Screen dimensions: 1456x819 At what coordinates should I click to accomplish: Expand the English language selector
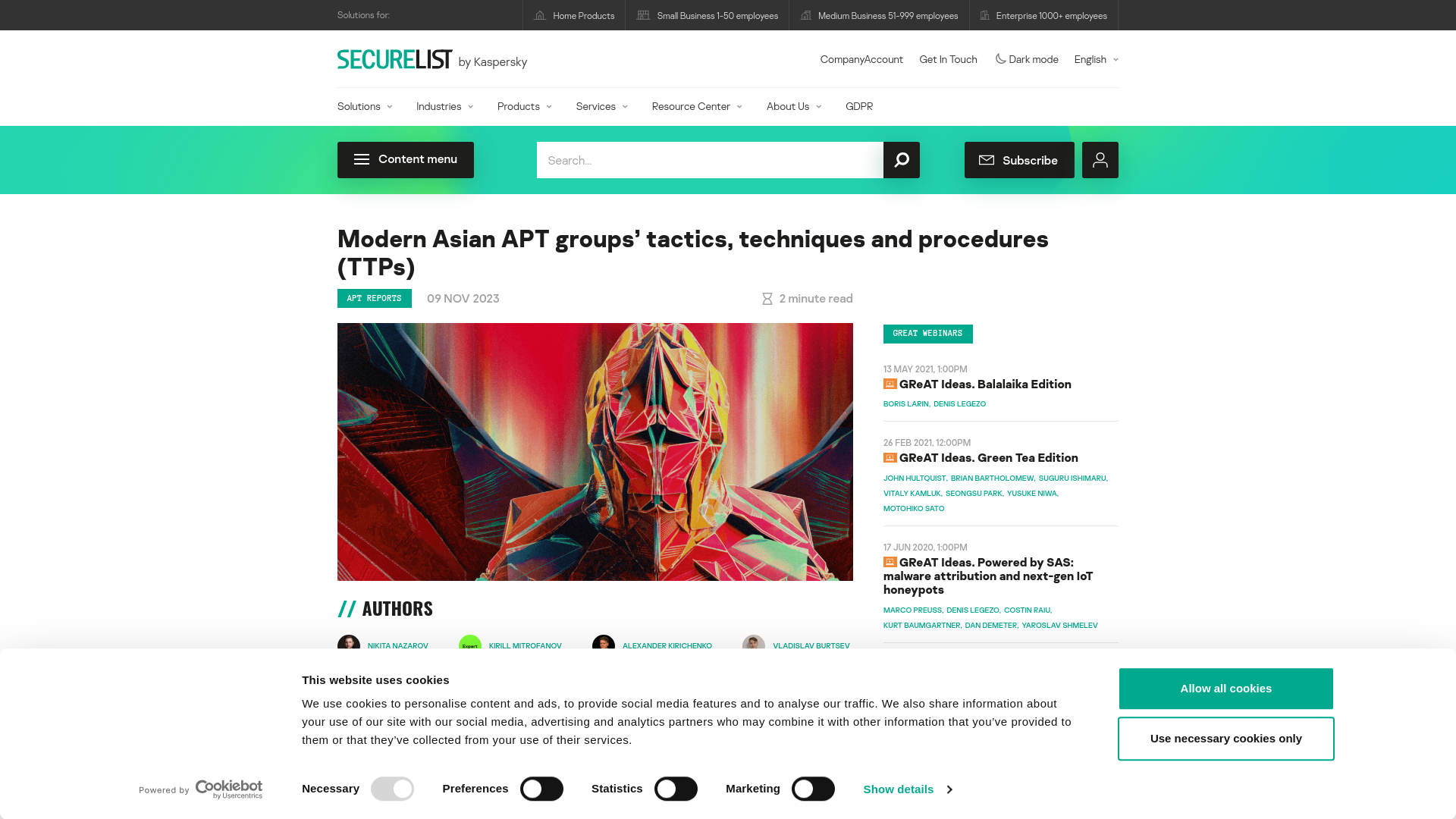click(1095, 59)
